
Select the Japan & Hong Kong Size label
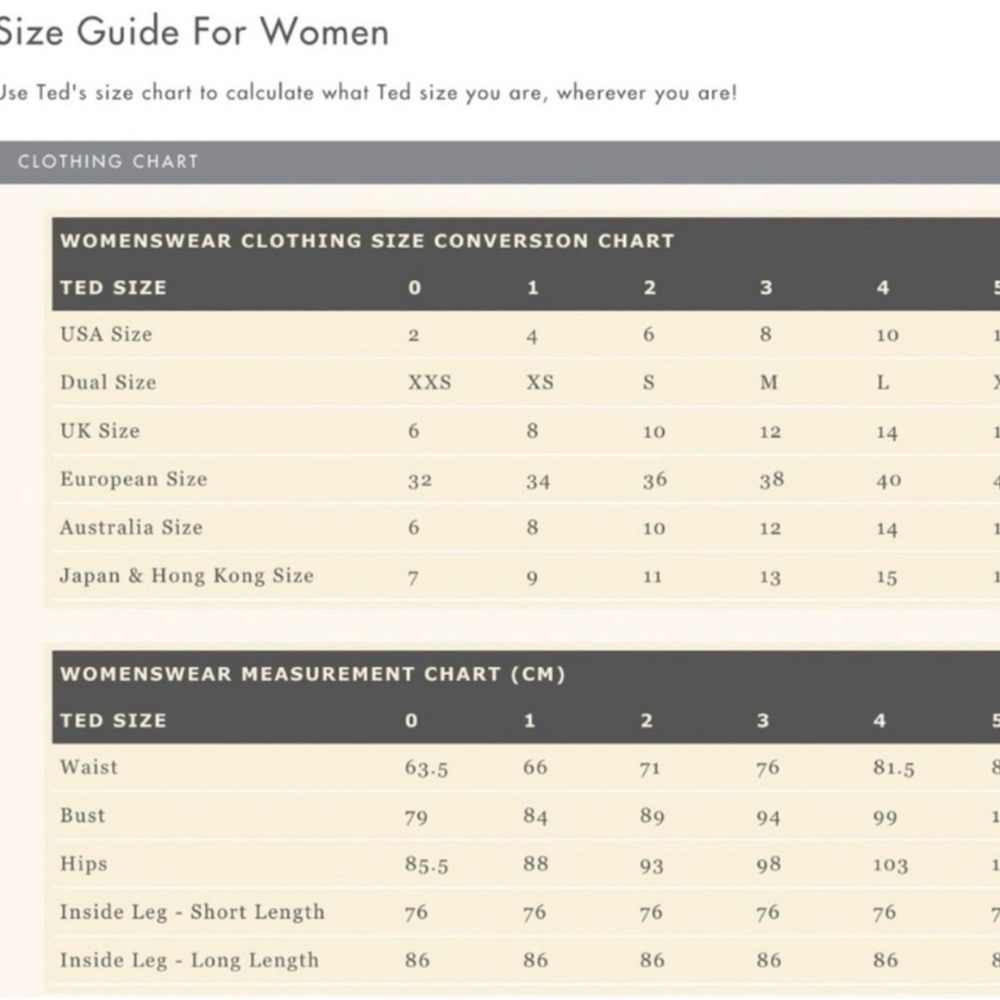(x=187, y=576)
